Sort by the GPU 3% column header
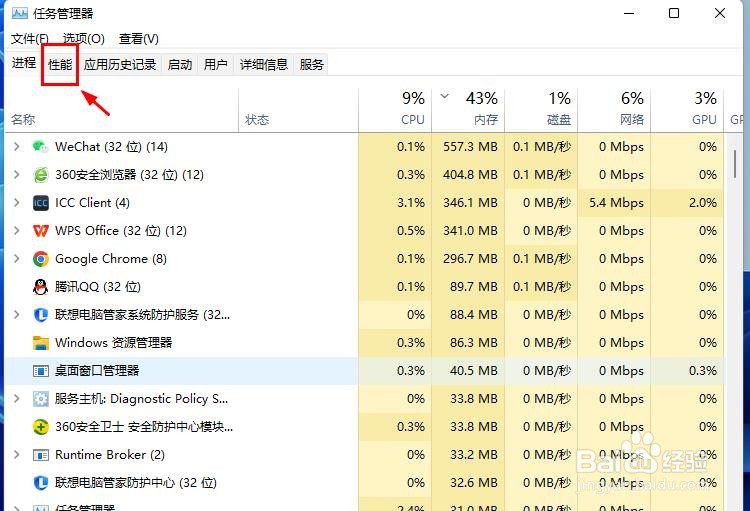The image size is (750, 511). point(687,110)
